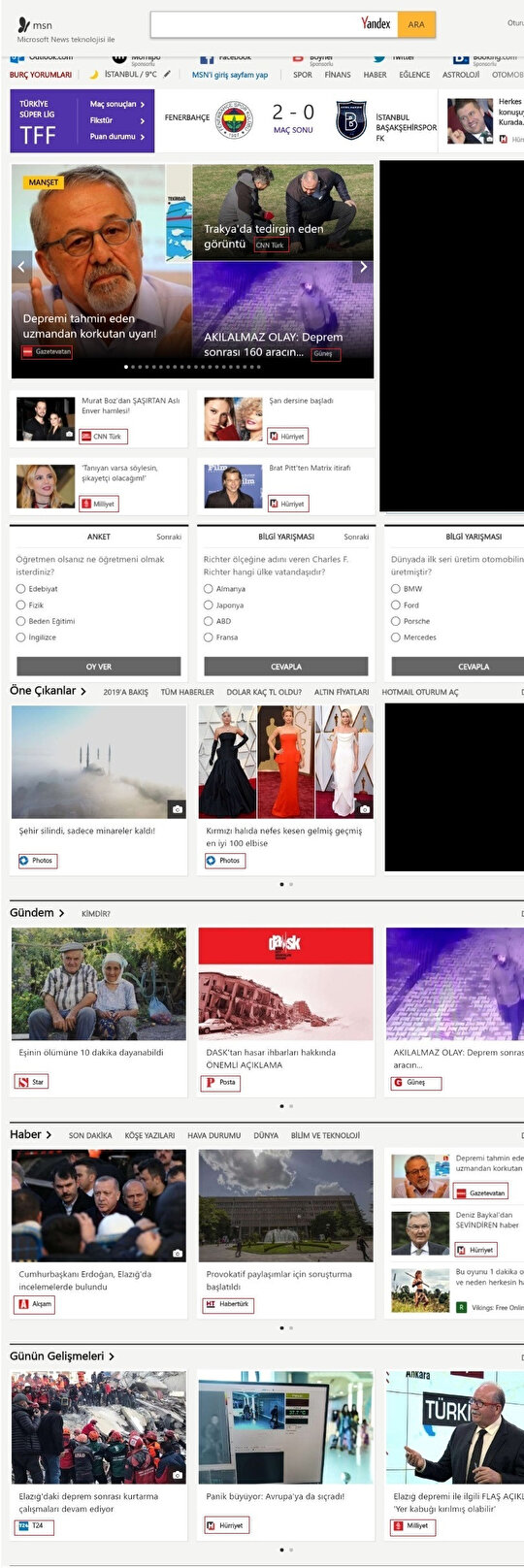The height and width of the screenshot is (1568, 524).
Task: Expand Puan durumu in Süper Lig panel
Action: [117, 137]
